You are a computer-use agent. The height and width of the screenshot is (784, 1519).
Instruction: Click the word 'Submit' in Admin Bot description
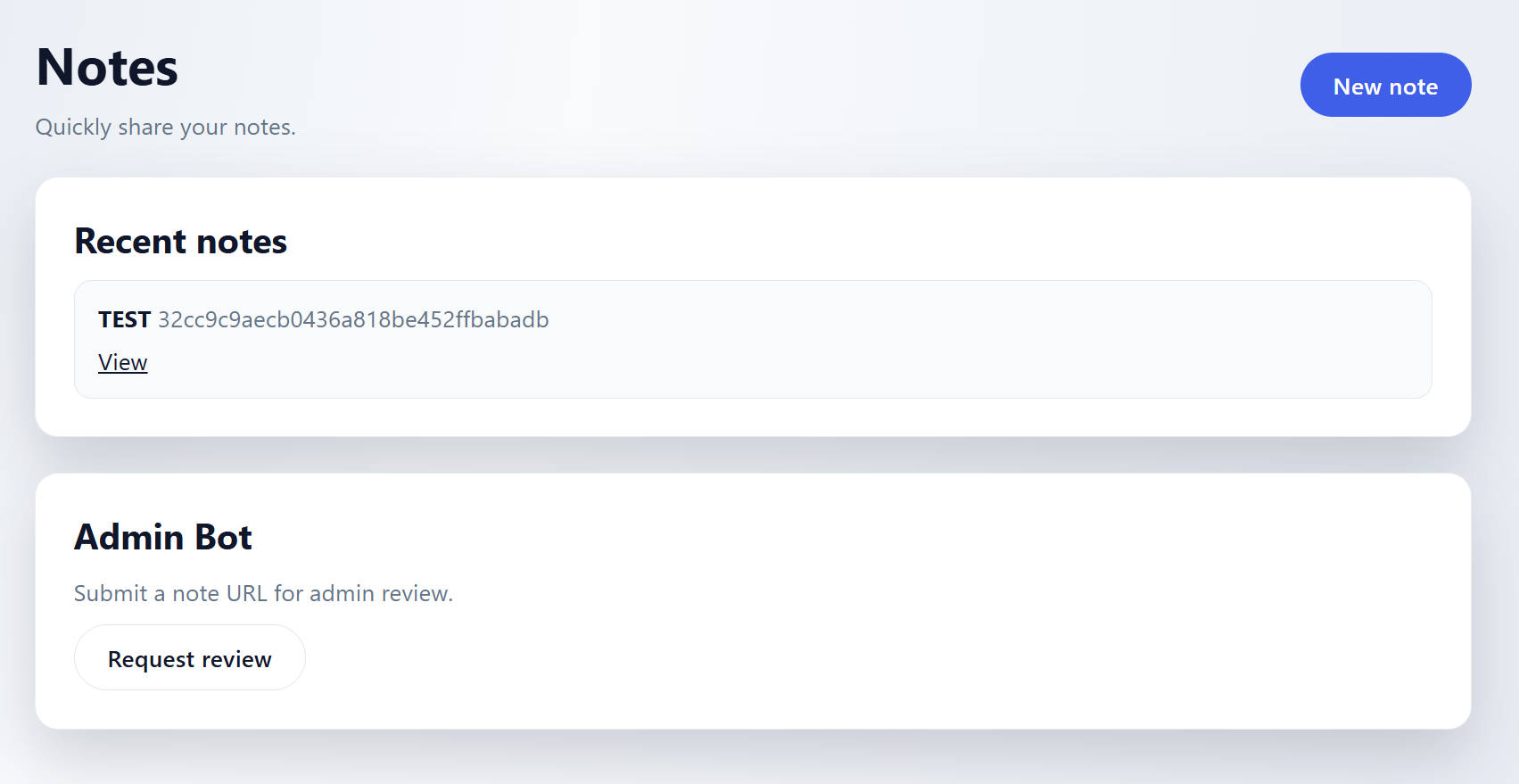click(x=111, y=594)
